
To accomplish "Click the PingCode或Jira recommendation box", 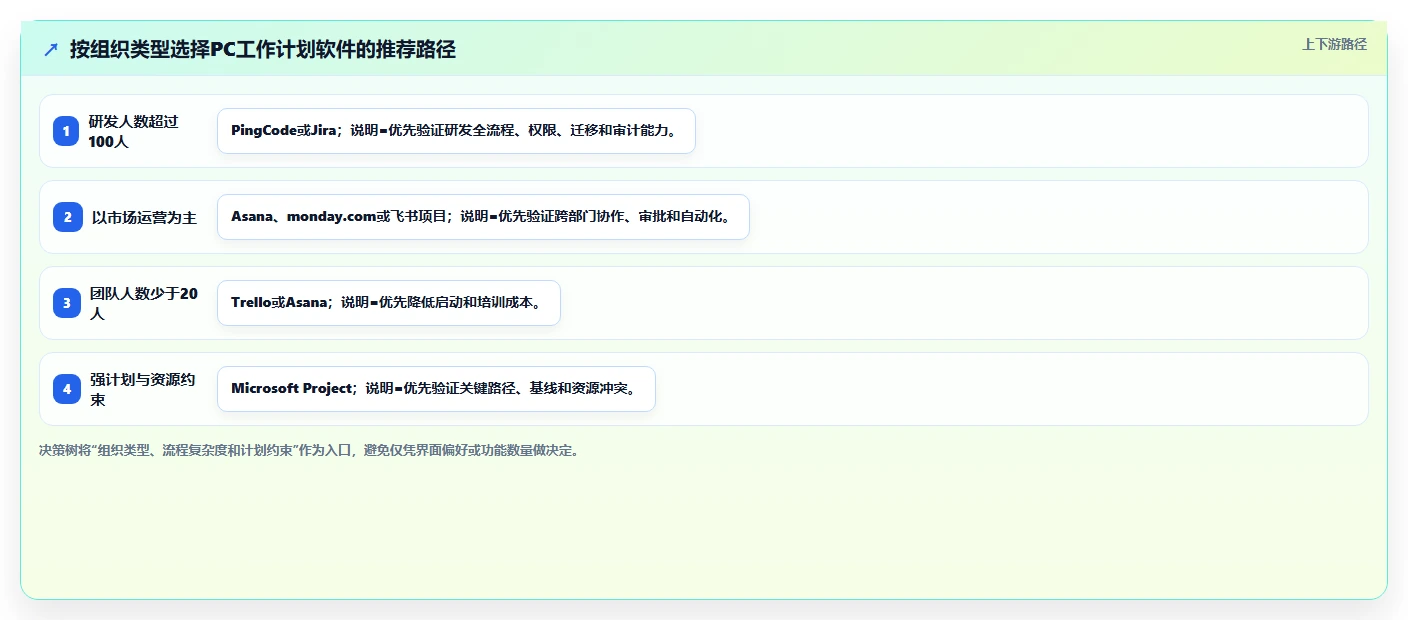I will pyautogui.click(x=456, y=131).
